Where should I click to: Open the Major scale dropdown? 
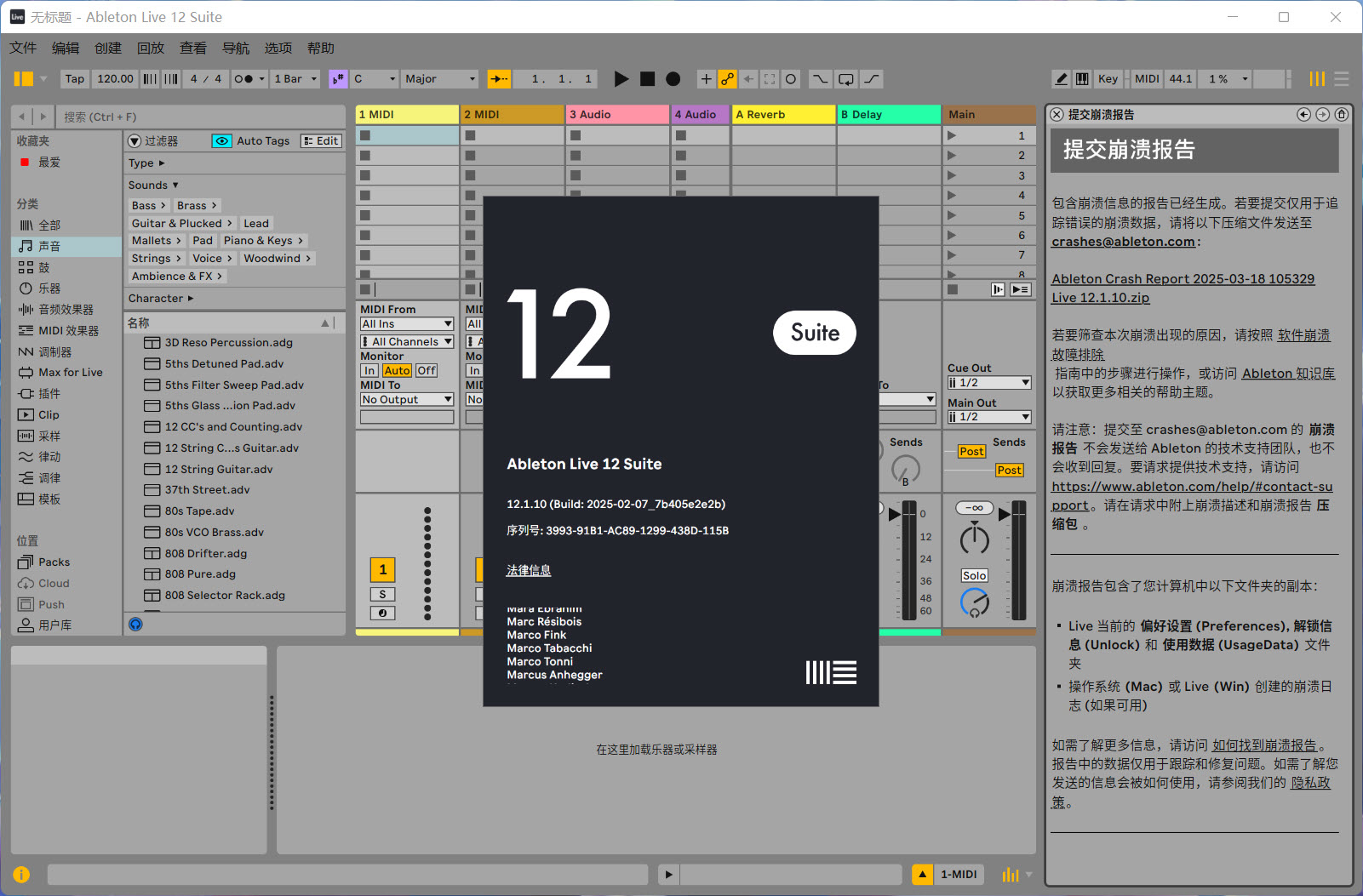click(440, 79)
